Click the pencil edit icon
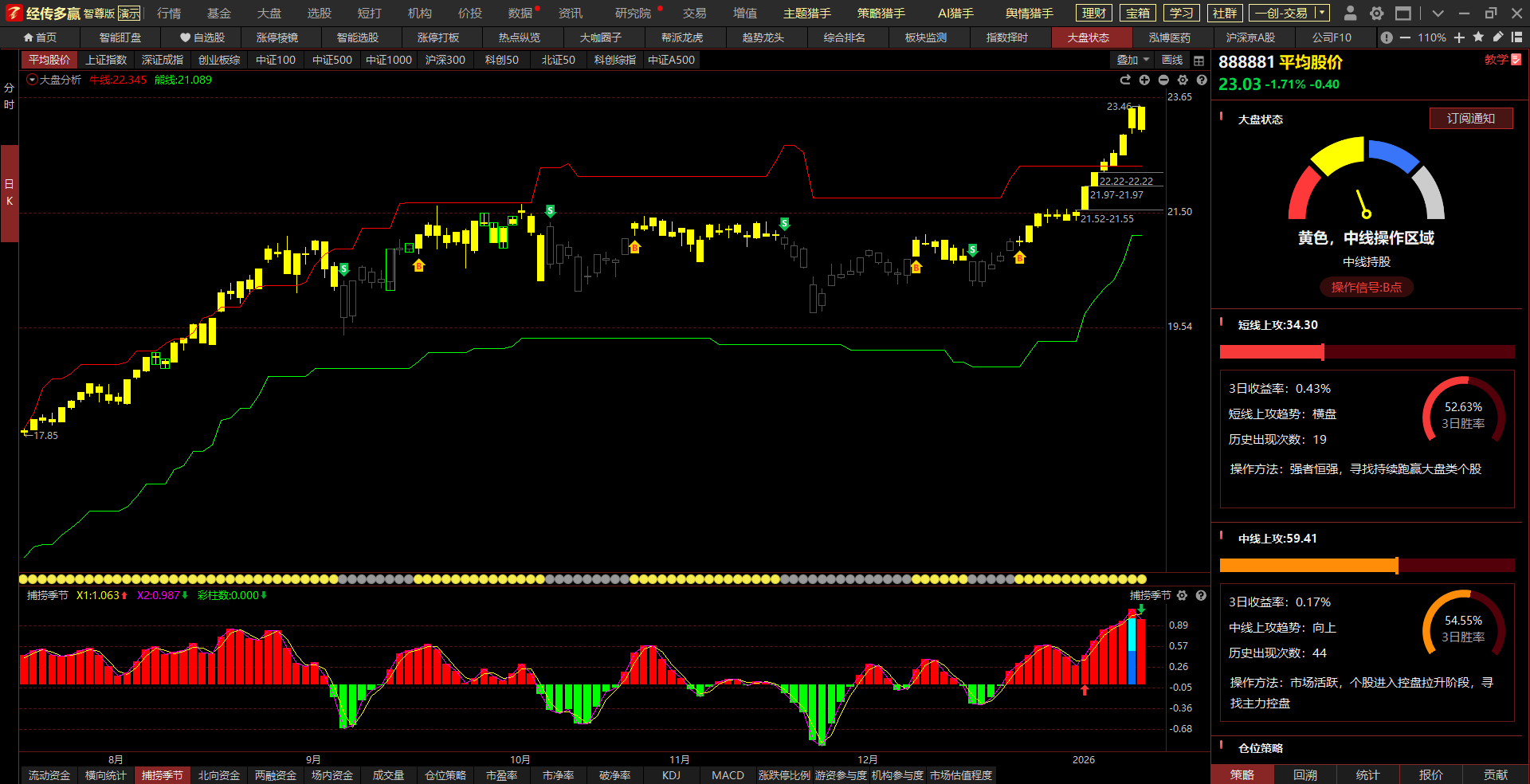The height and width of the screenshot is (784, 1530). coord(1497,37)
